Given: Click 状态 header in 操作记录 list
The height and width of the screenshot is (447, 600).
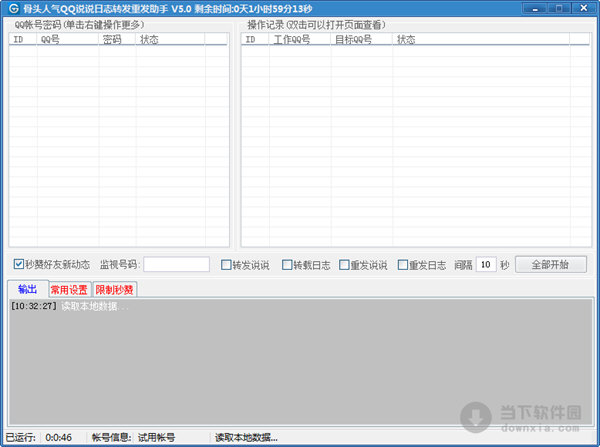Looking at the screenshot, I should point(481,39).
